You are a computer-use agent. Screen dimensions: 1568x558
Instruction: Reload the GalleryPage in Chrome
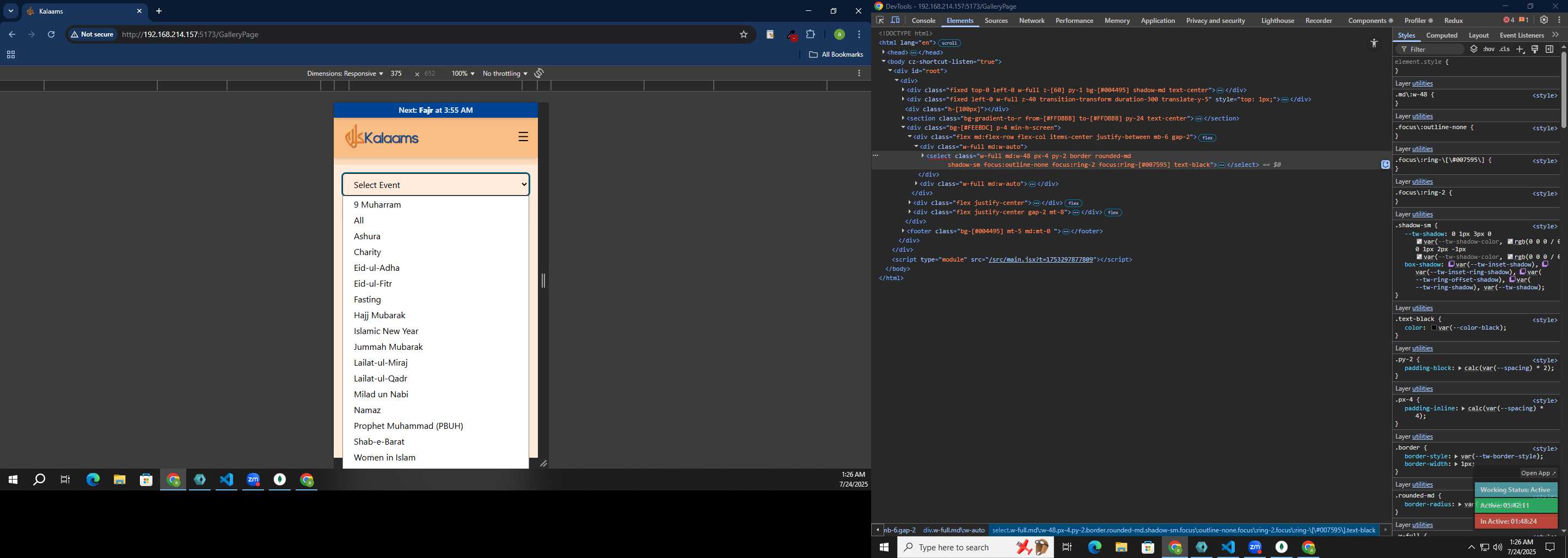(x=51, y=35)
